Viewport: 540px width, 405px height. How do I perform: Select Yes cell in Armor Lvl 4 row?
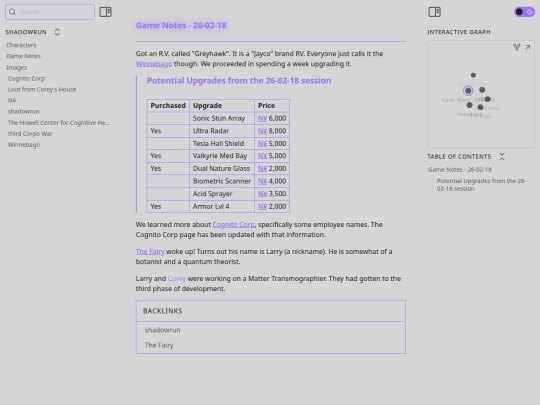pyautogui.click(x=168, y=207)
